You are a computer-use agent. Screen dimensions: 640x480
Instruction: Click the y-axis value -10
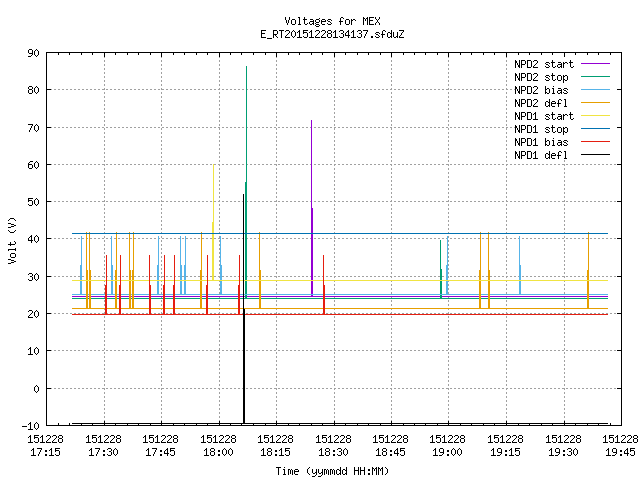click(x=31, y=426)
